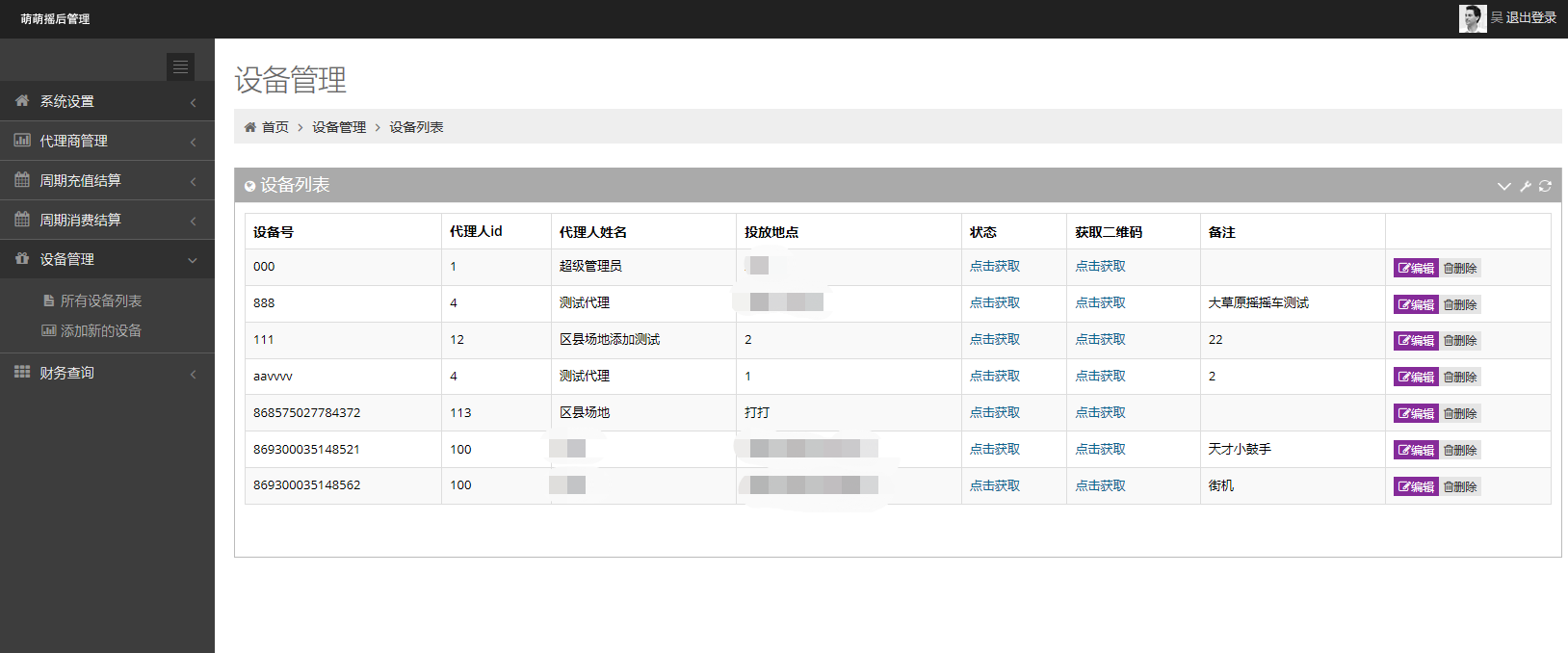Get status 点击获取 for device 000
Screen dimensions: 1568x653
tap(995, 266)
